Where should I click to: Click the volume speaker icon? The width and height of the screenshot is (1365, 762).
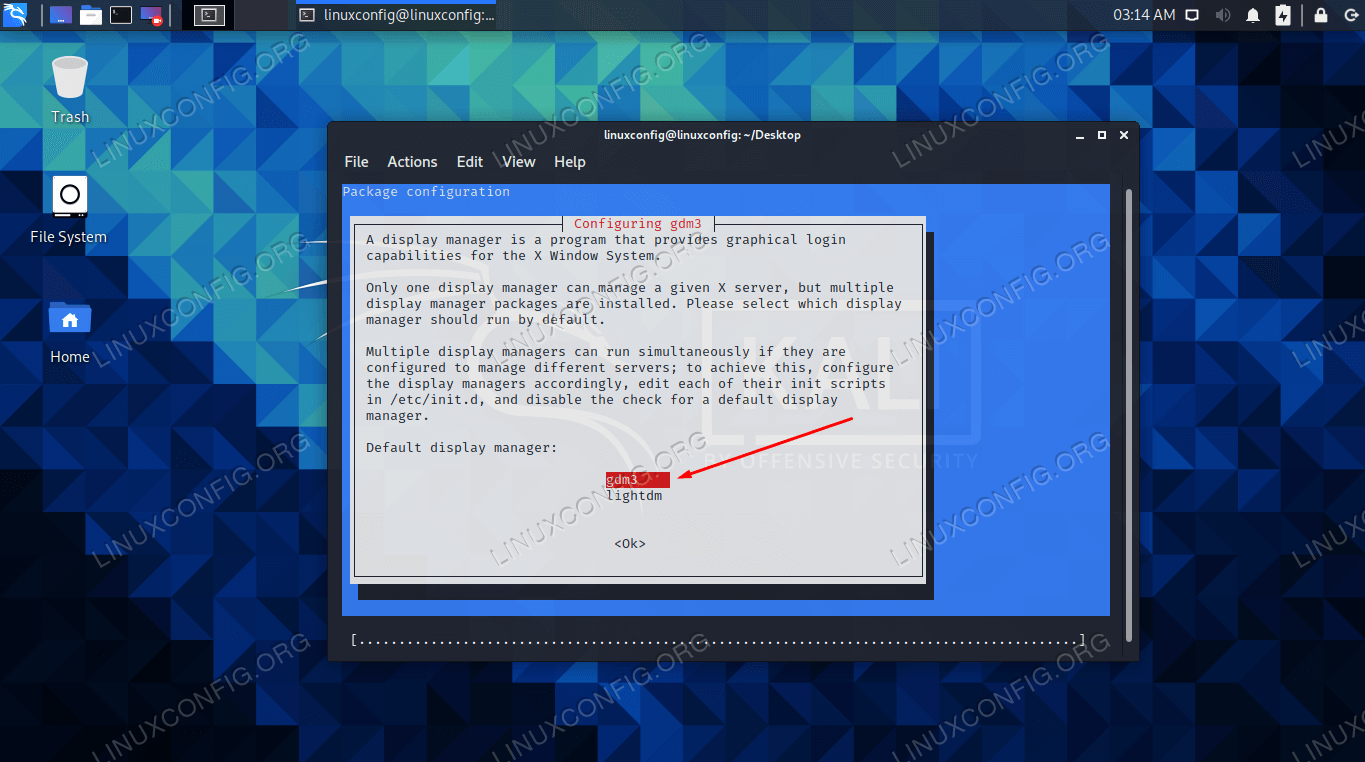[1222, 15]
